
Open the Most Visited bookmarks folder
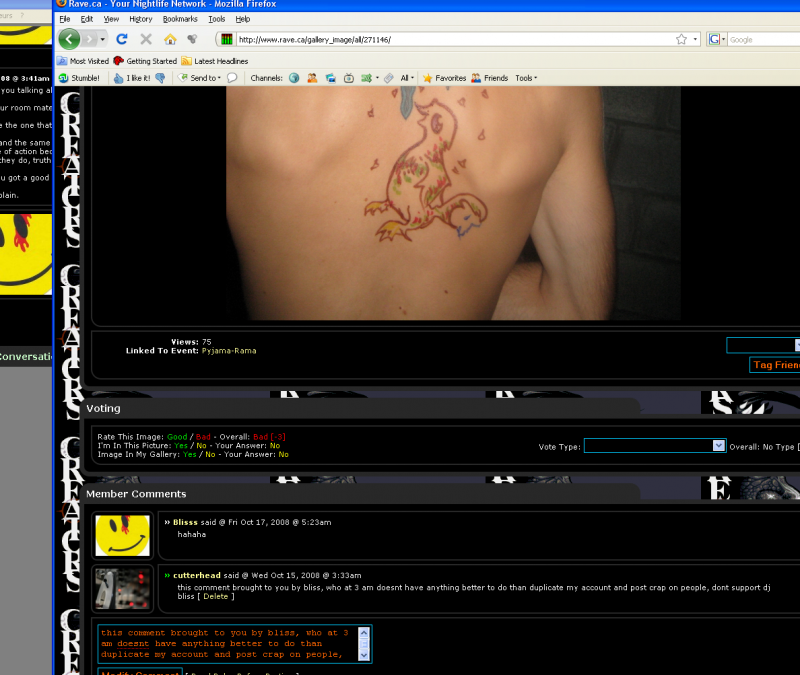pos(83,61)
